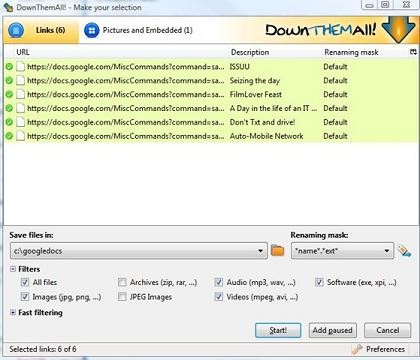Click the Preferences wrench icon
This screenshot has width=420, height=360.
click(357, 349)
